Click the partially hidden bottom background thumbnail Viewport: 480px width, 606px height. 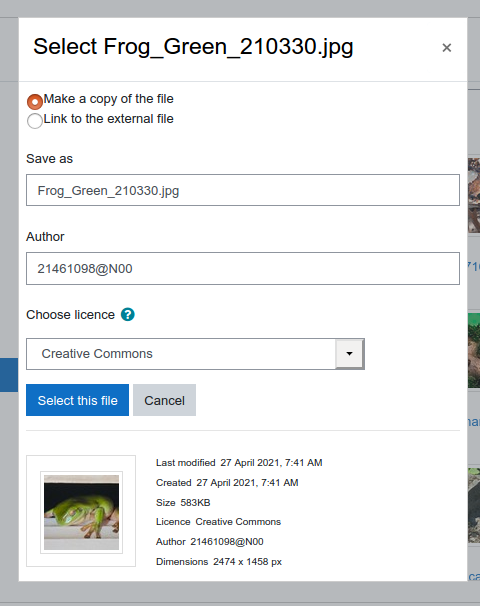[x=474, y=505]
